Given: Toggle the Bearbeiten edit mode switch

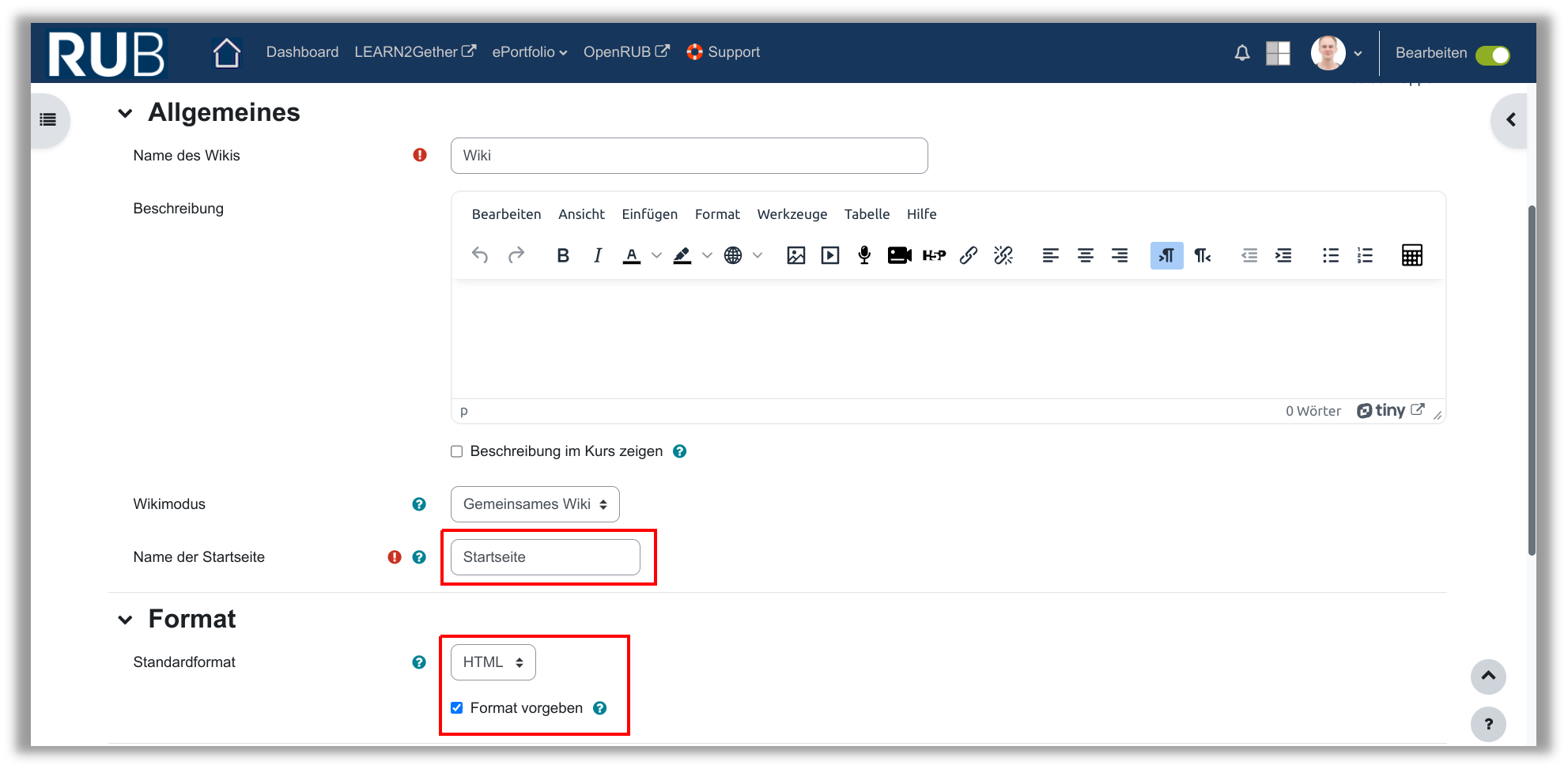Looking at the screenshot, I should (x=1492, y=55).
